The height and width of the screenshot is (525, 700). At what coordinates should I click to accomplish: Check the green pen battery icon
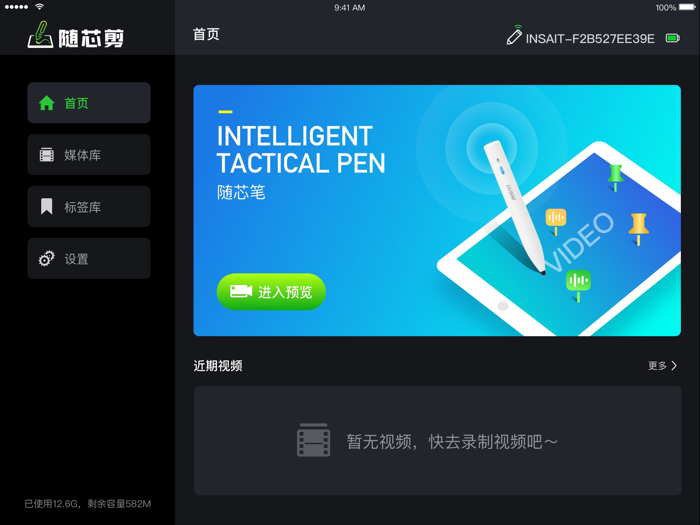[x=673, y=38]
